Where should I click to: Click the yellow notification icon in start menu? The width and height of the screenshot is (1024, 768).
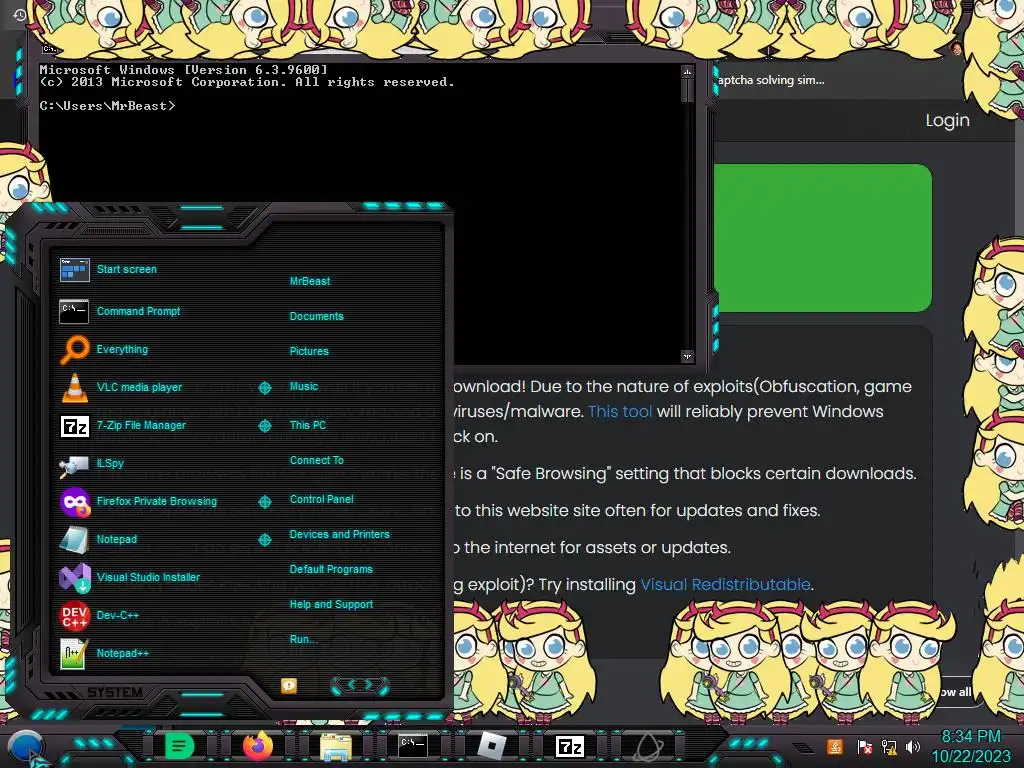point(289,685)
